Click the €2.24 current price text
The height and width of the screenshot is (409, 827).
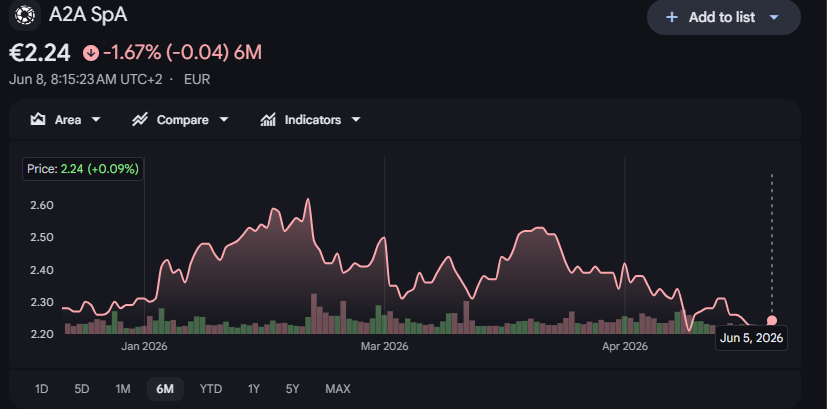click(x=40, y=53)
